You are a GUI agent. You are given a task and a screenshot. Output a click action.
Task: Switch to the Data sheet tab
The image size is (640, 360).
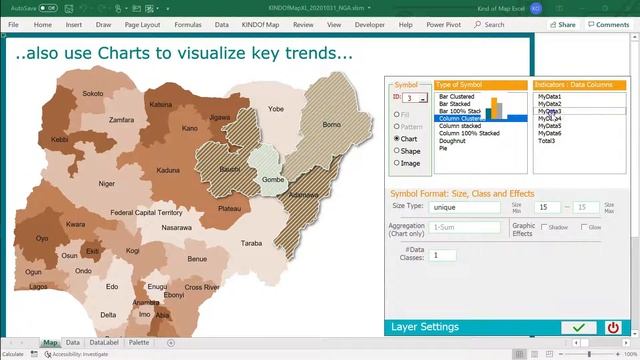click(x=73, y=342)
